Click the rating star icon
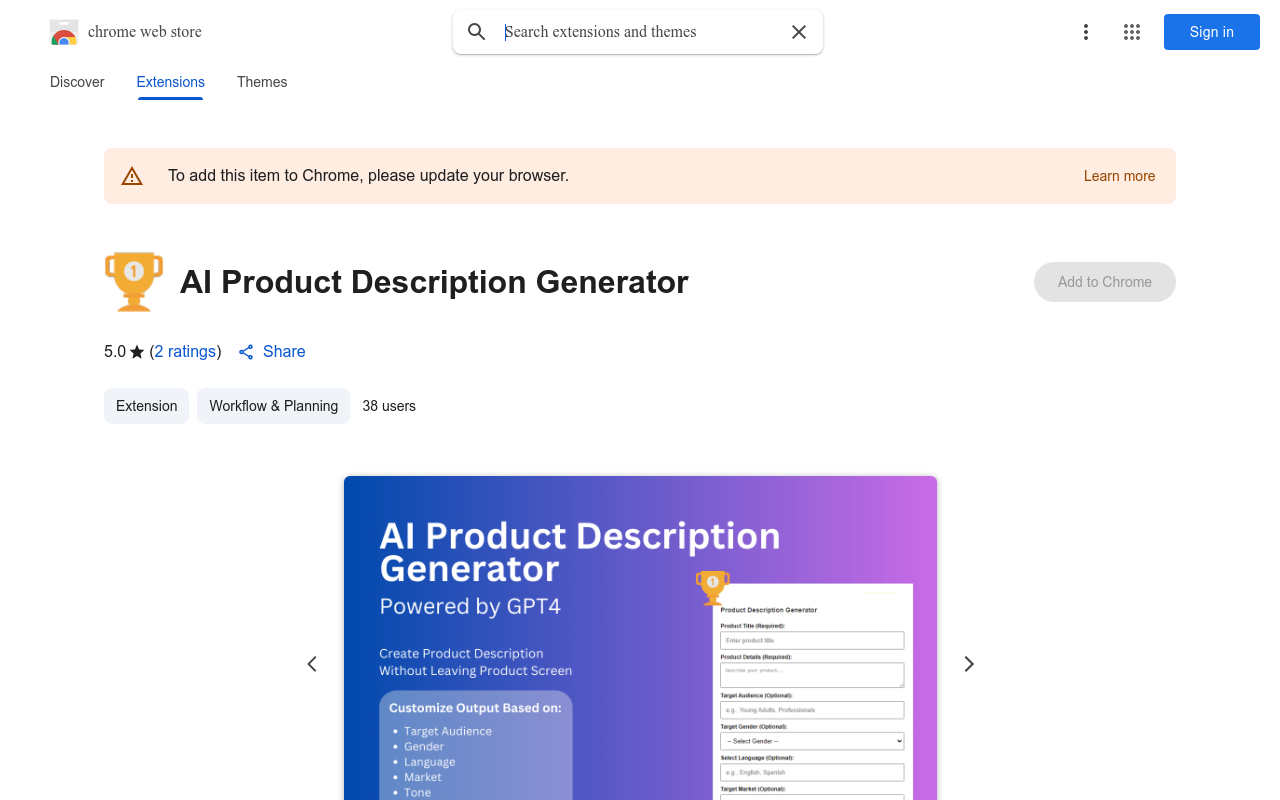 pyautogui.click(x=137, y=352)
